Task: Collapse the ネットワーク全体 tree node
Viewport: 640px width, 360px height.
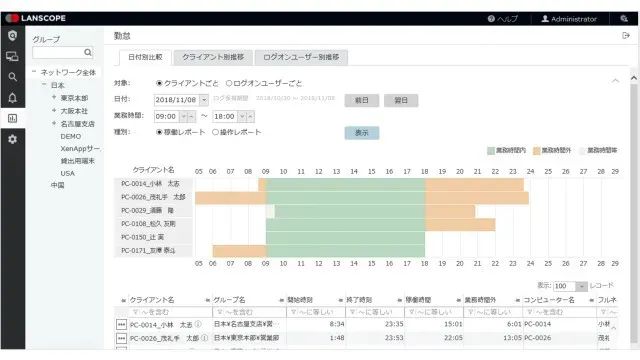Action: (x=34, y=72)
